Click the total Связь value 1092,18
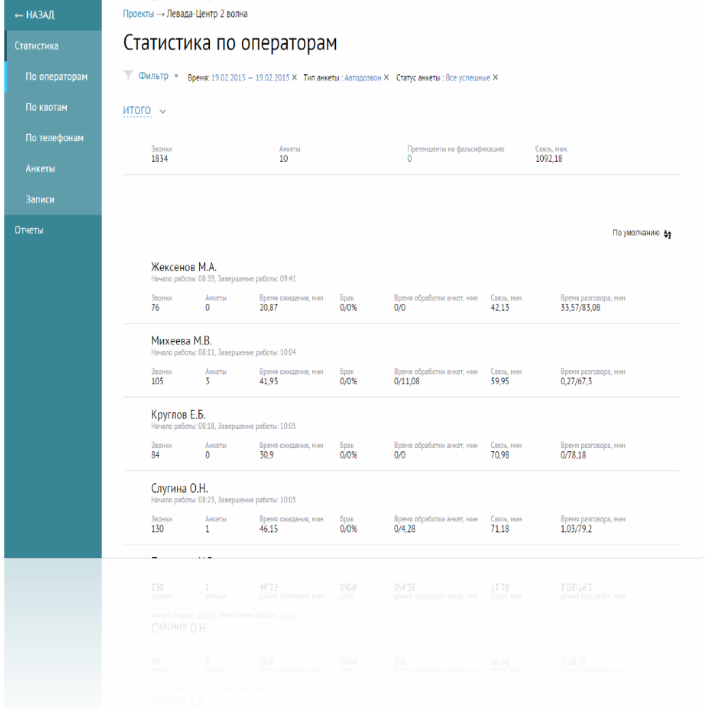This screenshot has height=709, width=706. click(x=549, y=159)
